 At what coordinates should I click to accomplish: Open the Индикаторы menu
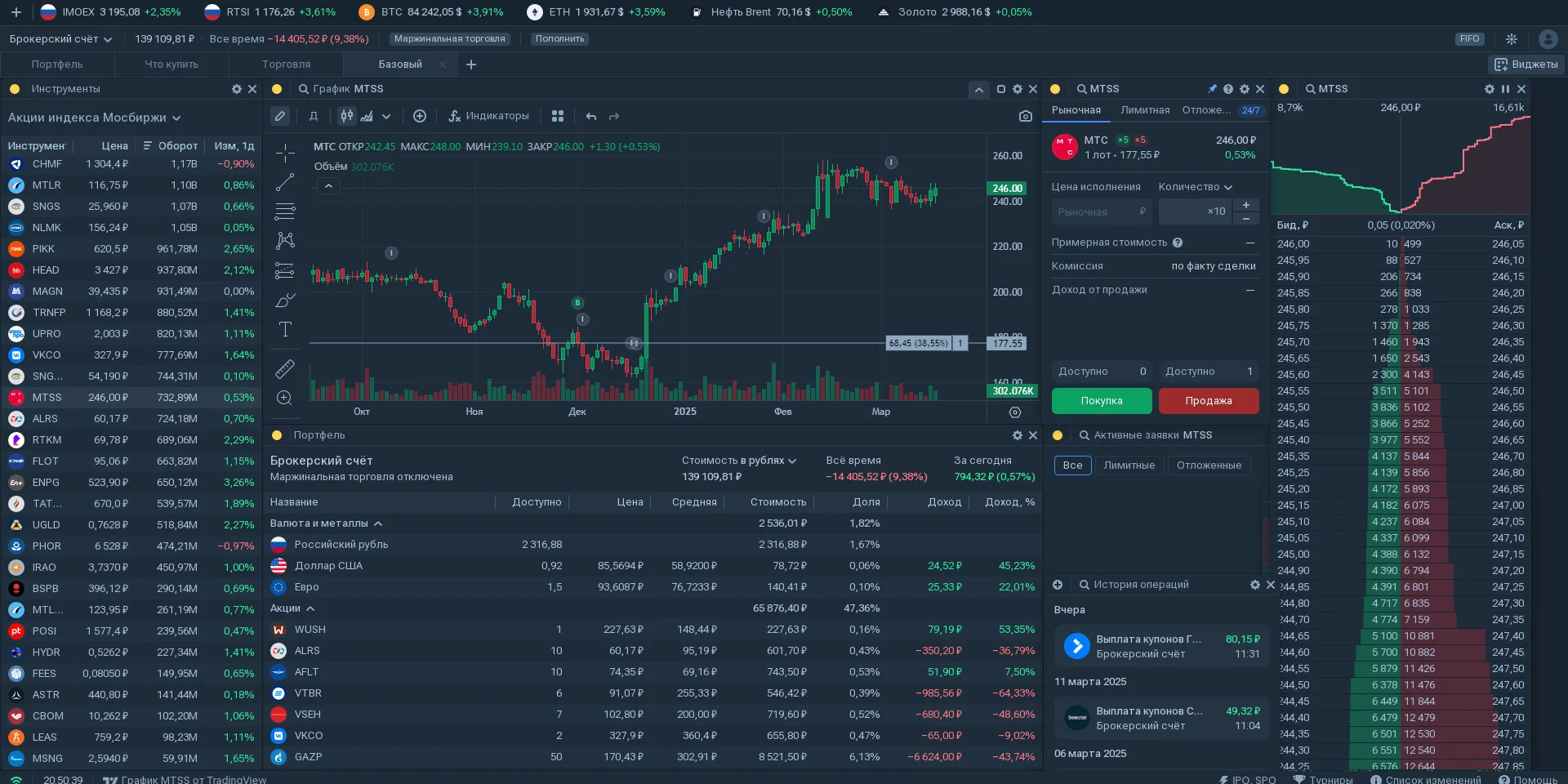[489, 117]
